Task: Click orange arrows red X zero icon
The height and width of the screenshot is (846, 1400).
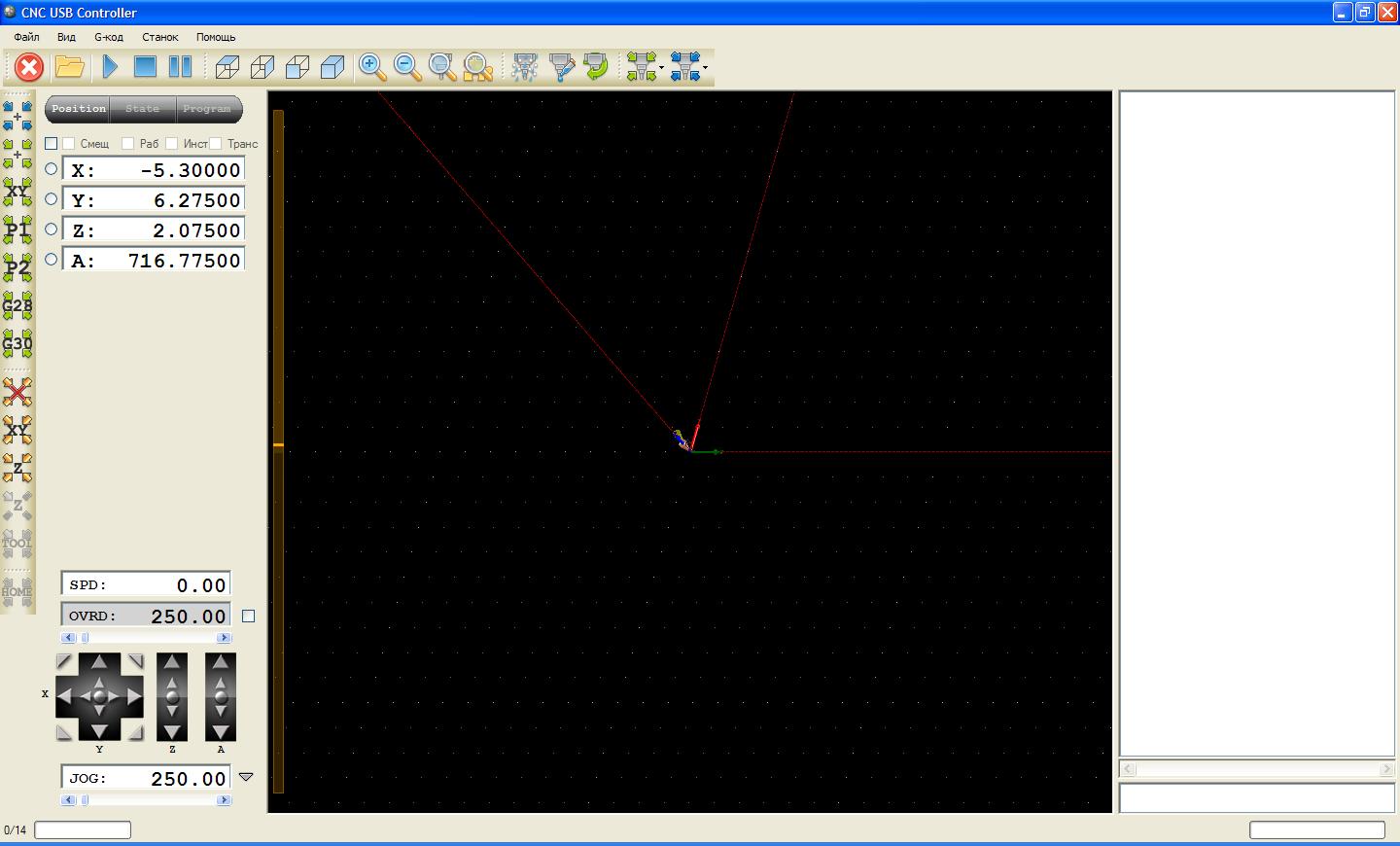Action: pos(17,392)
